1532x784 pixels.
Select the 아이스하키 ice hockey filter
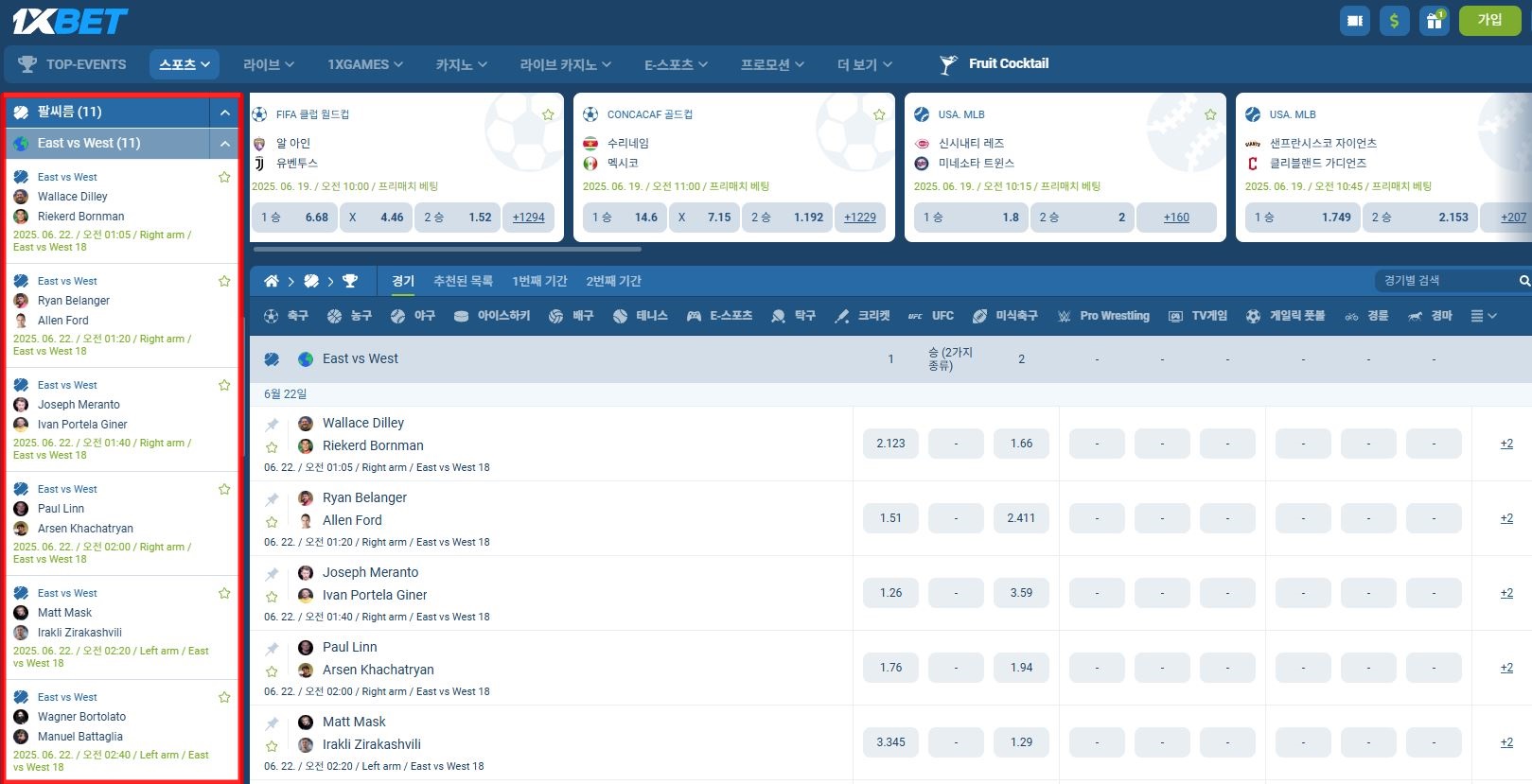492,316
